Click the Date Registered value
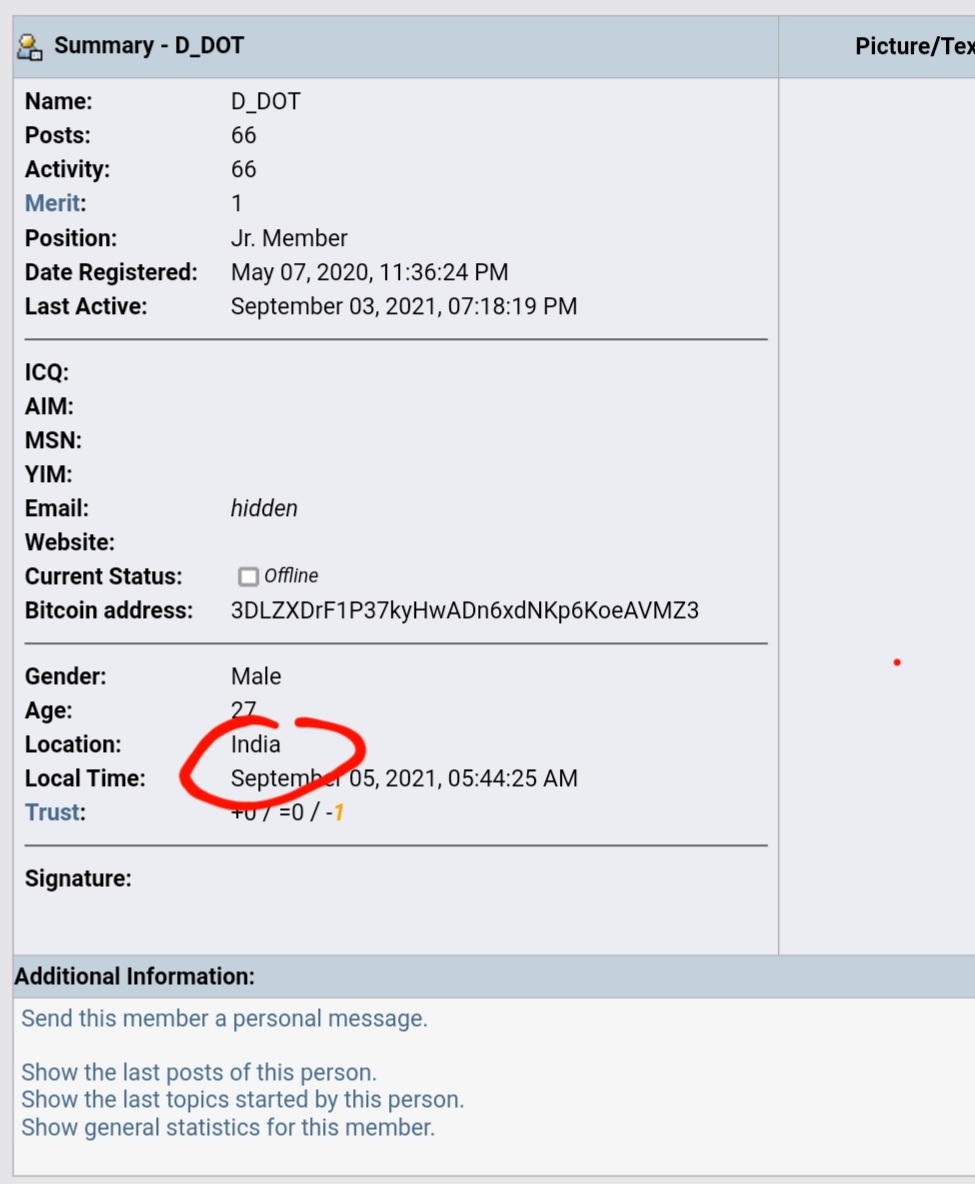The height and width of the screenshot is (1184, 975). click(x=369, y=273)
